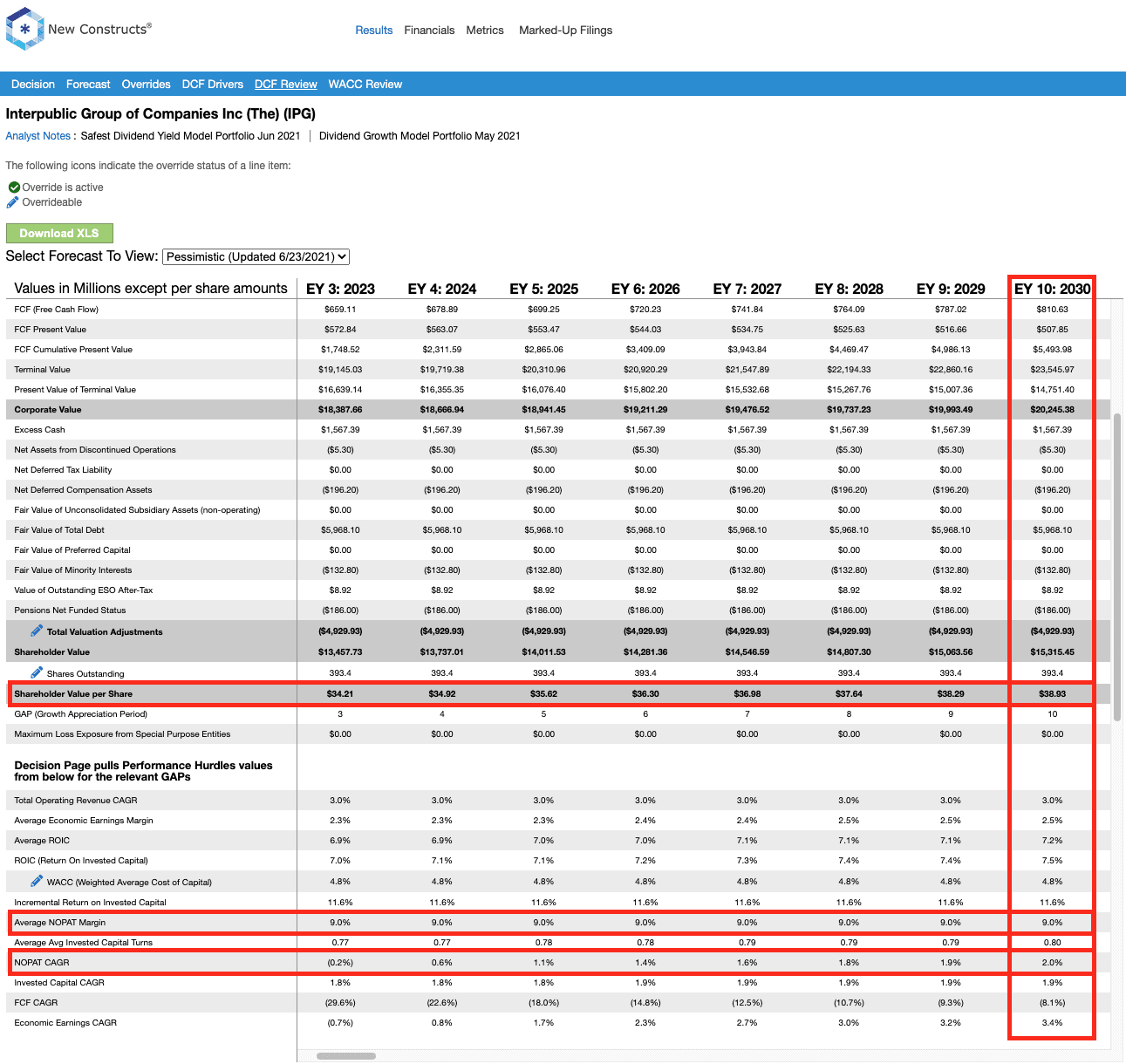Go to the Overrides menu item
The image size is (1126, 1064).
click(146, 85)
